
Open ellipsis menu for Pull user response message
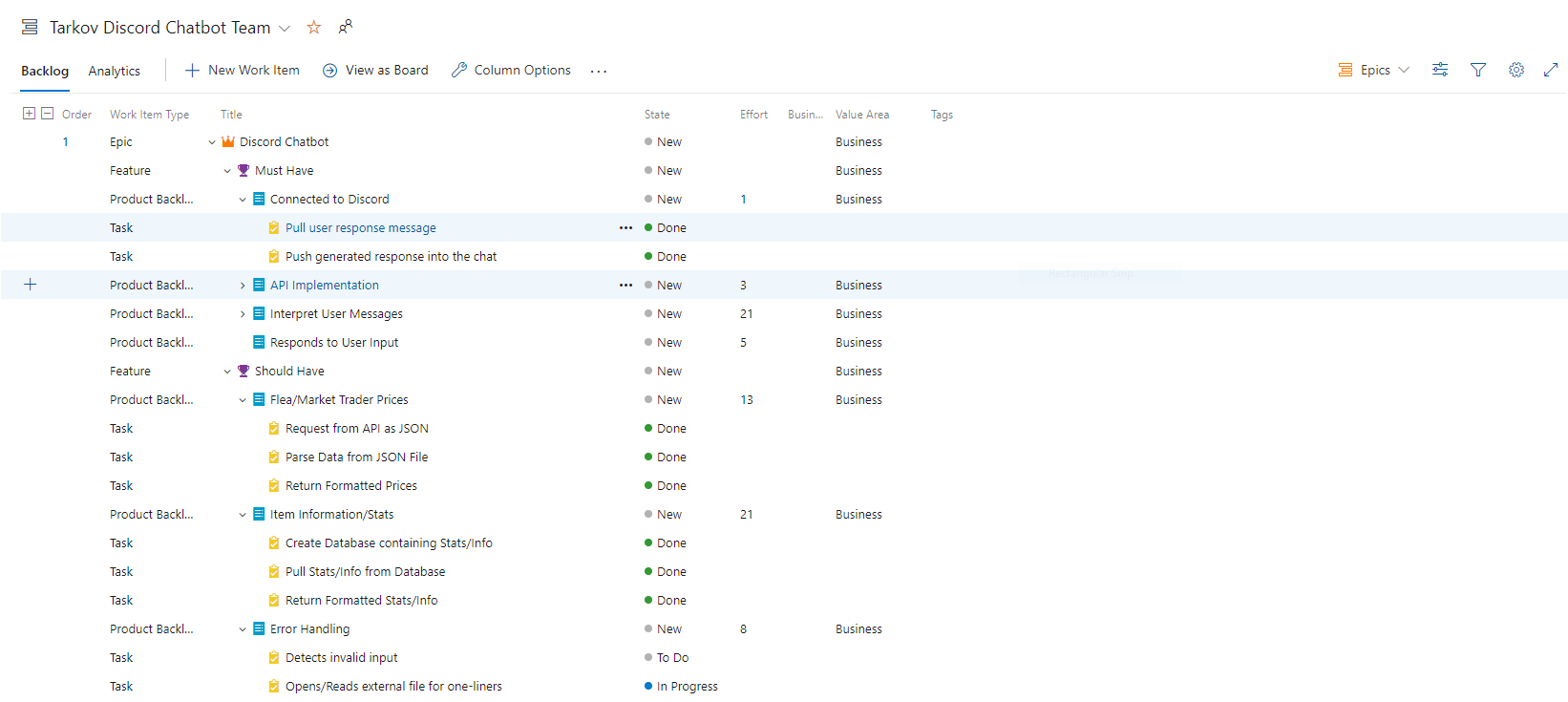pos(625,228)
